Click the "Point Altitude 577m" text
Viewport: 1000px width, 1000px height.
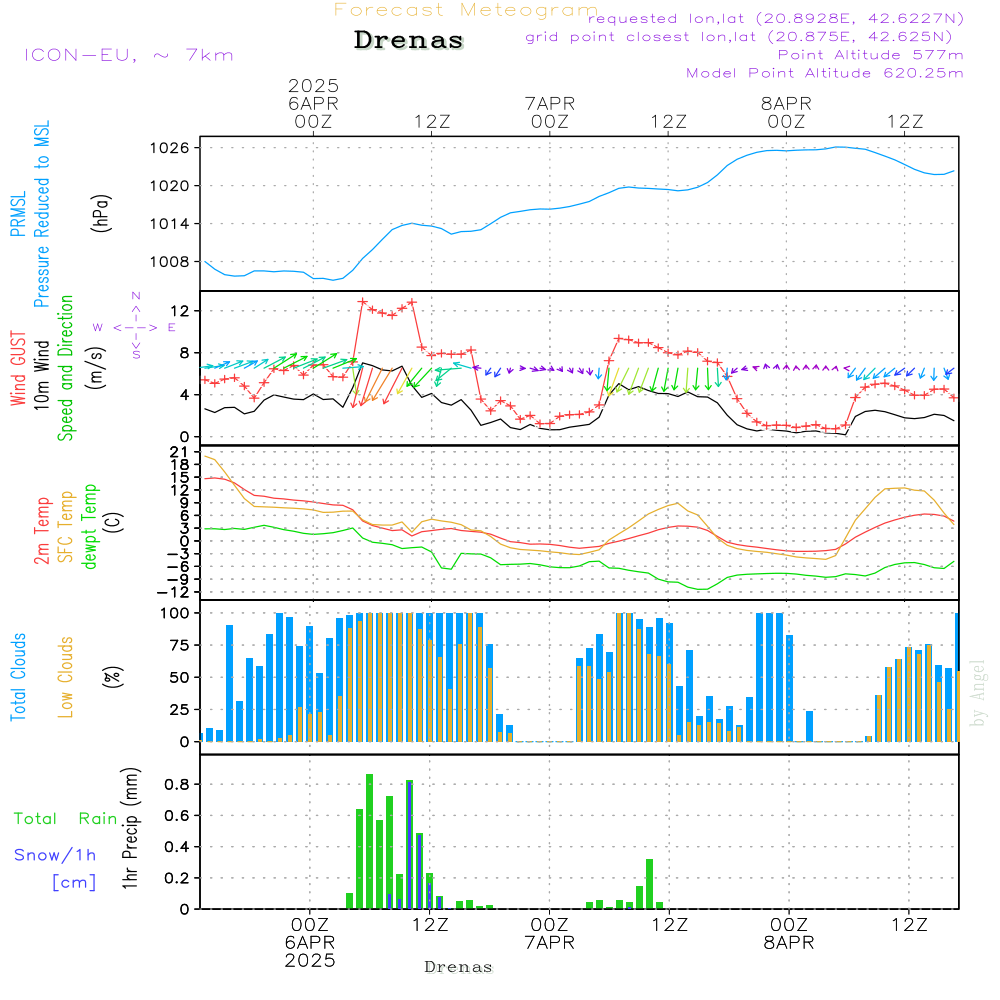871,55
